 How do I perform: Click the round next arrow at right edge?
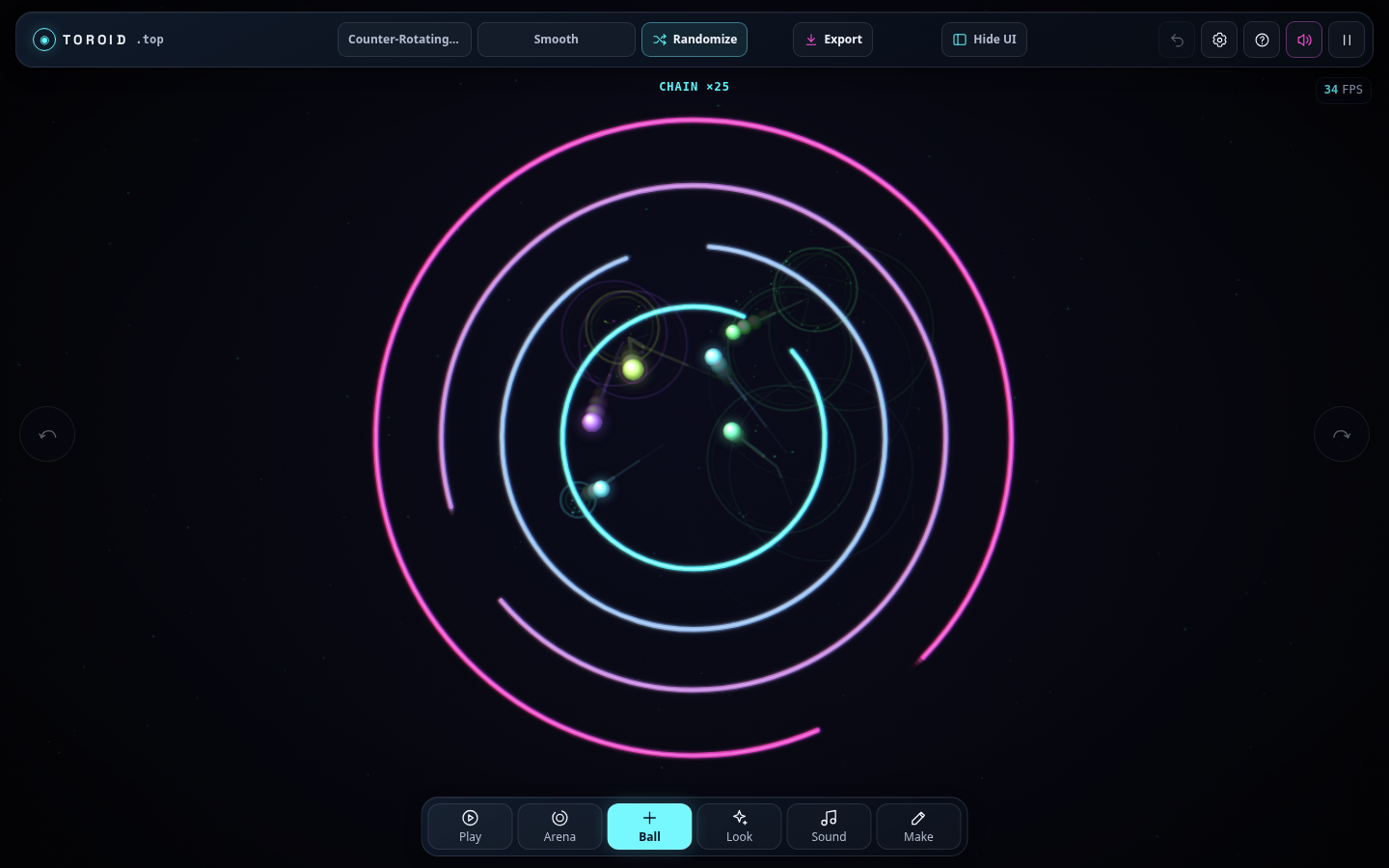click(1342, 434)
